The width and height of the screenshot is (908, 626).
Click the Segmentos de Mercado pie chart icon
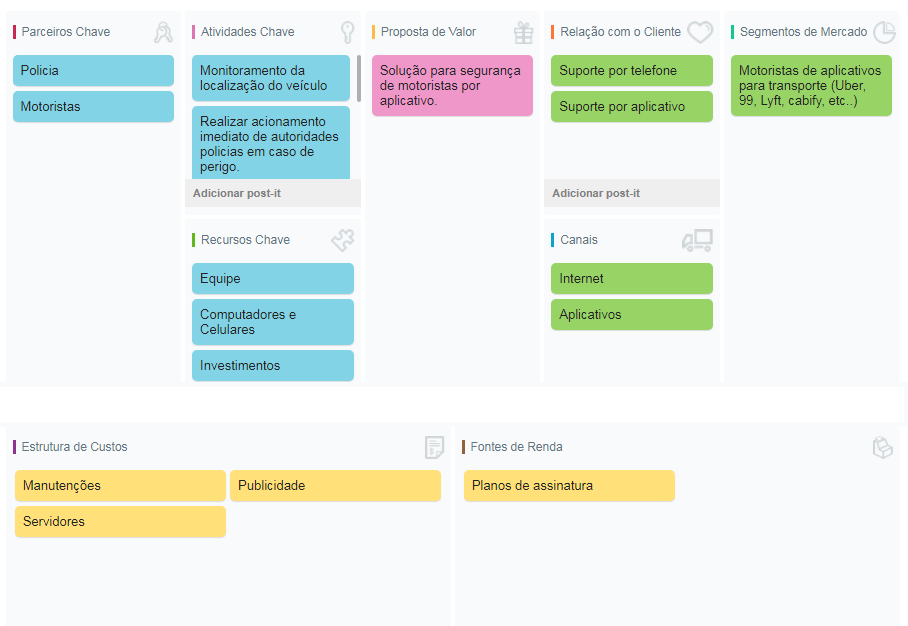[884, 32]
